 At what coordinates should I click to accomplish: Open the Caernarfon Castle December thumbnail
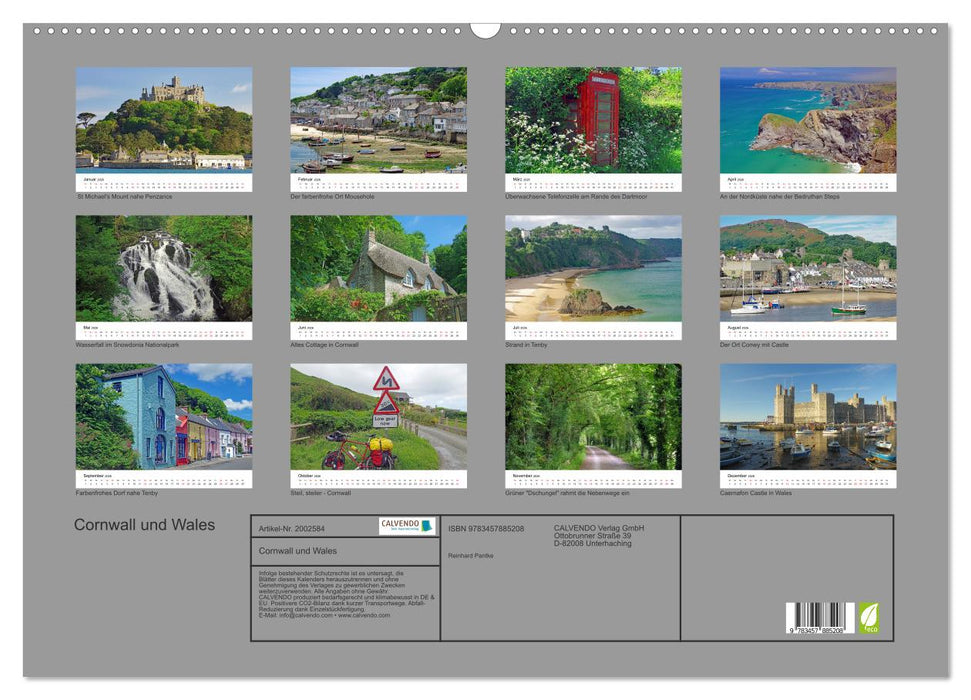[807, 415]
